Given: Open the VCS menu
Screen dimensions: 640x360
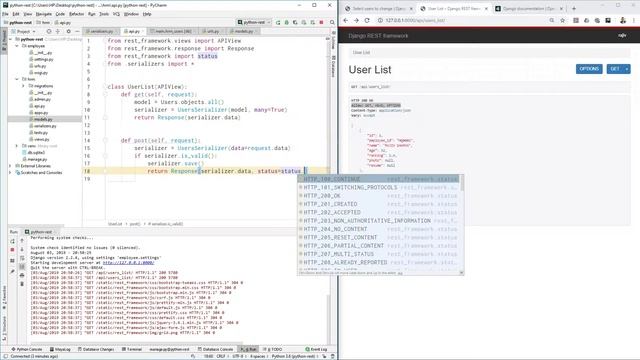Looking at the screenshot, I should coord(116,14).
